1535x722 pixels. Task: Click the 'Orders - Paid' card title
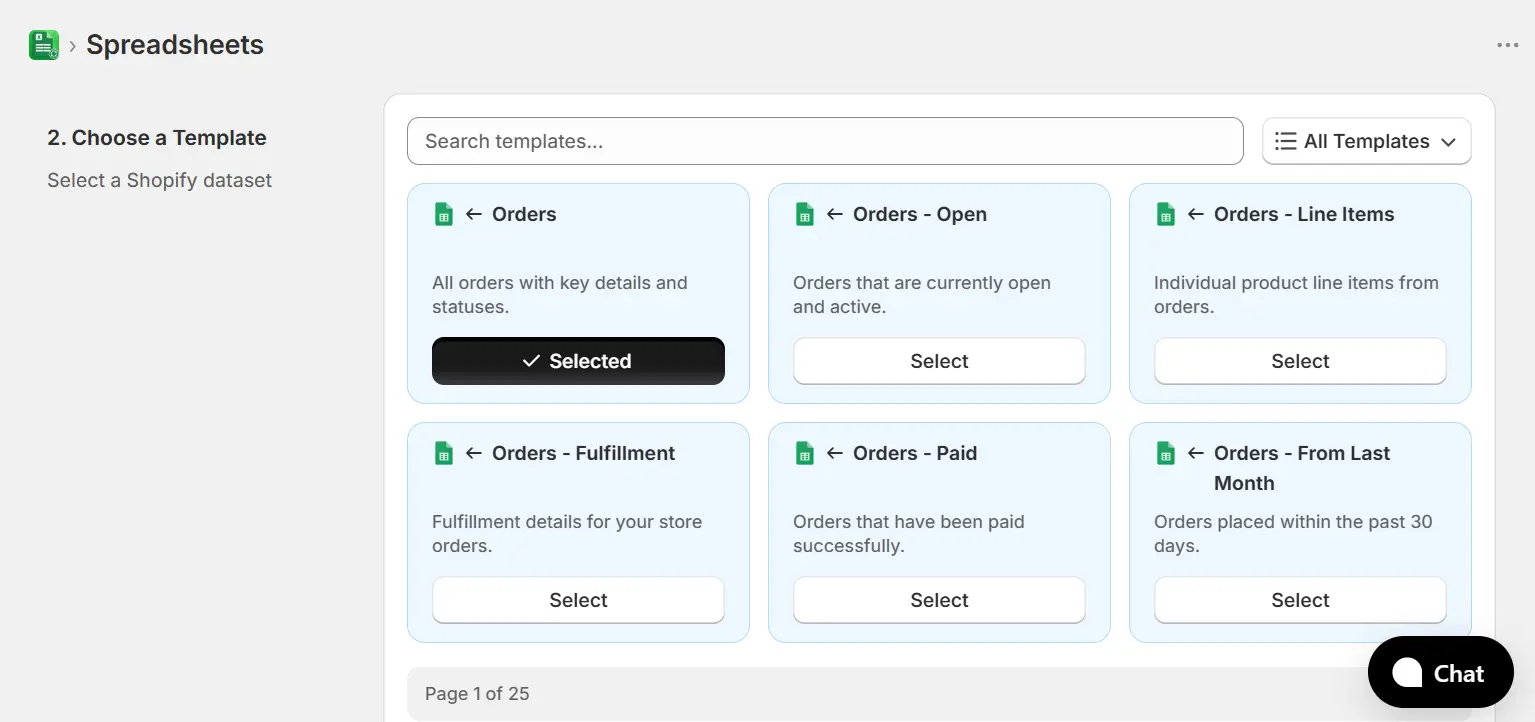[x=915, y=453]
